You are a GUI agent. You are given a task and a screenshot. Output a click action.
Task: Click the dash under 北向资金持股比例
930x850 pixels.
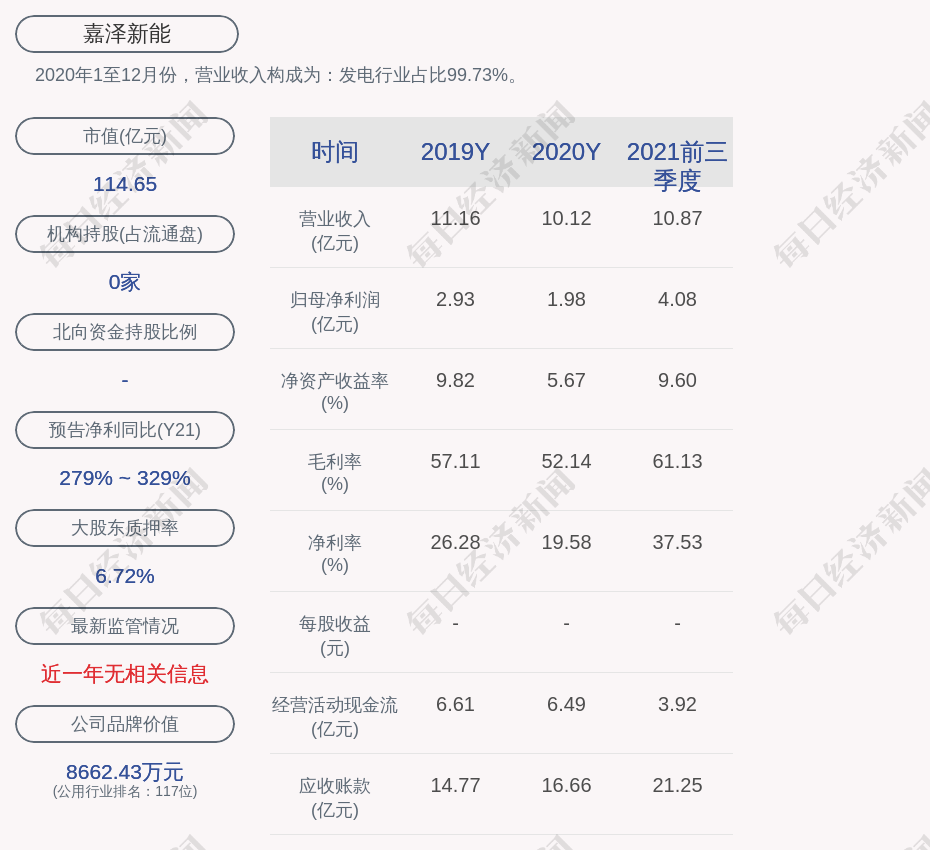click(x=125, y=380)
